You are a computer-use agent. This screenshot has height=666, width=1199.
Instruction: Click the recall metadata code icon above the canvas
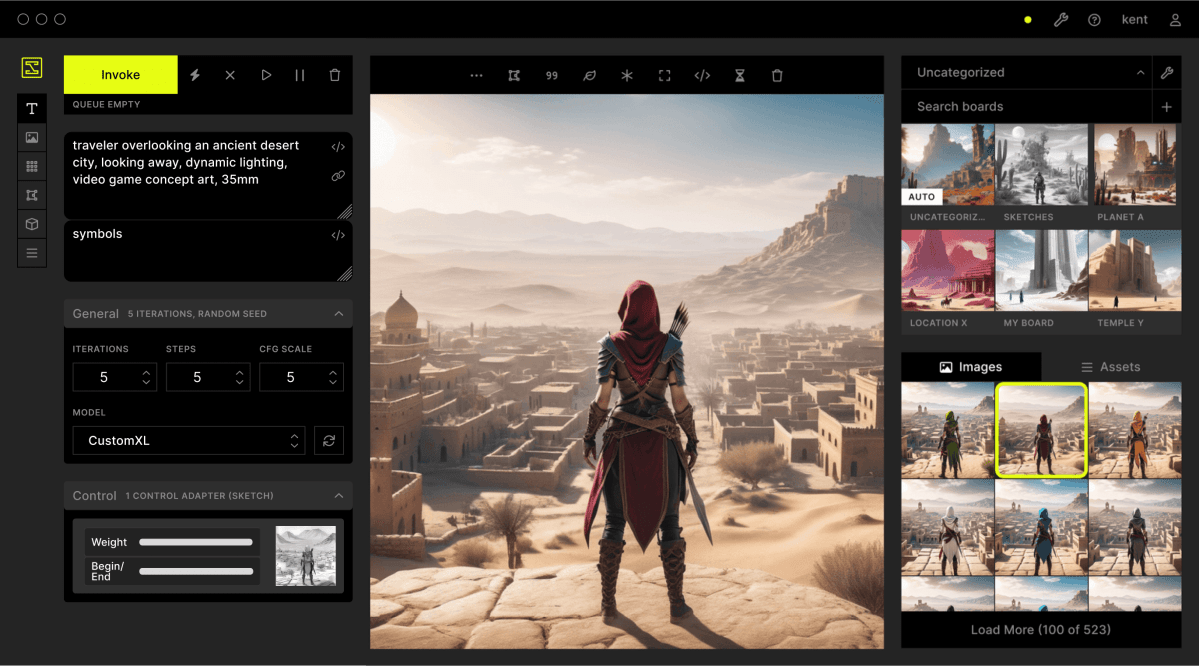[701, 75]
